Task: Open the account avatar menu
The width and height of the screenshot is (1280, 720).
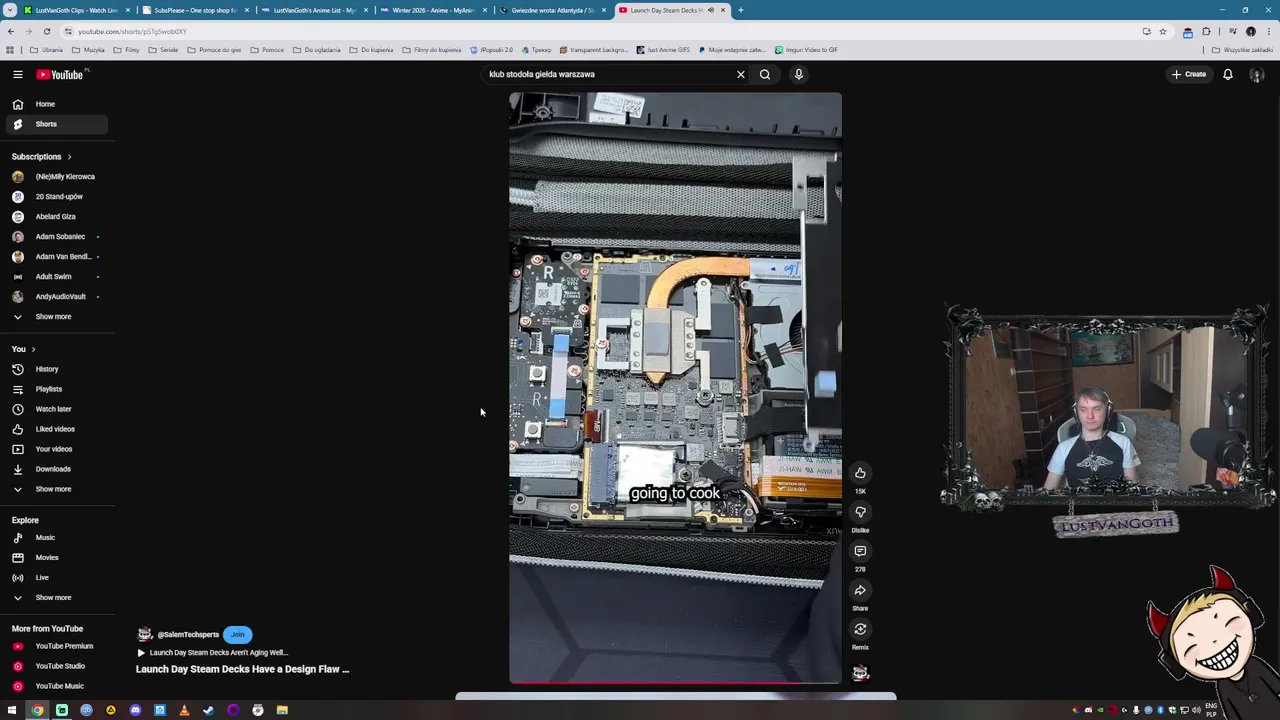Action: point(1257,75)
